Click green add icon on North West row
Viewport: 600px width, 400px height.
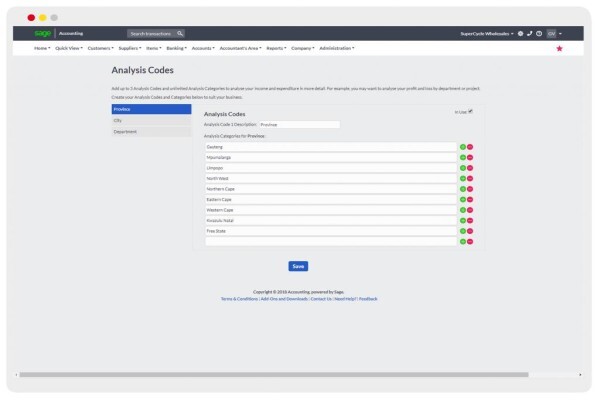[x=463, y=178]
